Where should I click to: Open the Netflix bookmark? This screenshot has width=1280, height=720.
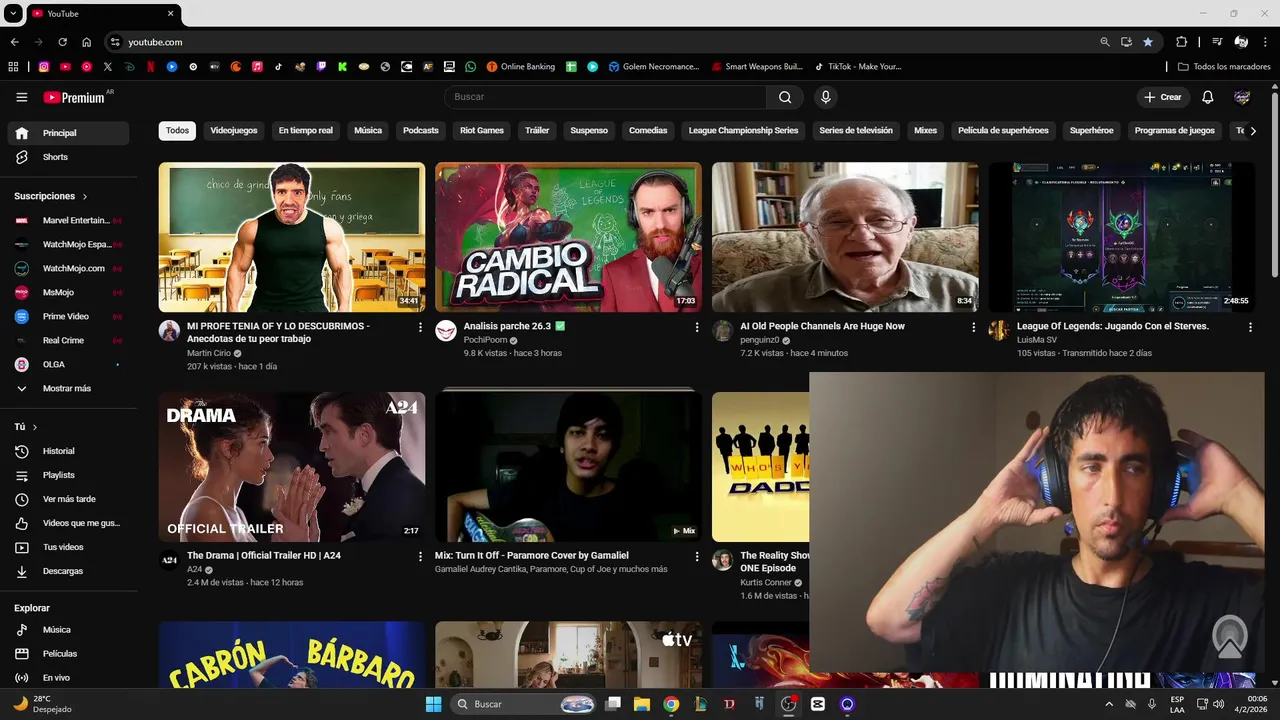(x=151, y=67)
